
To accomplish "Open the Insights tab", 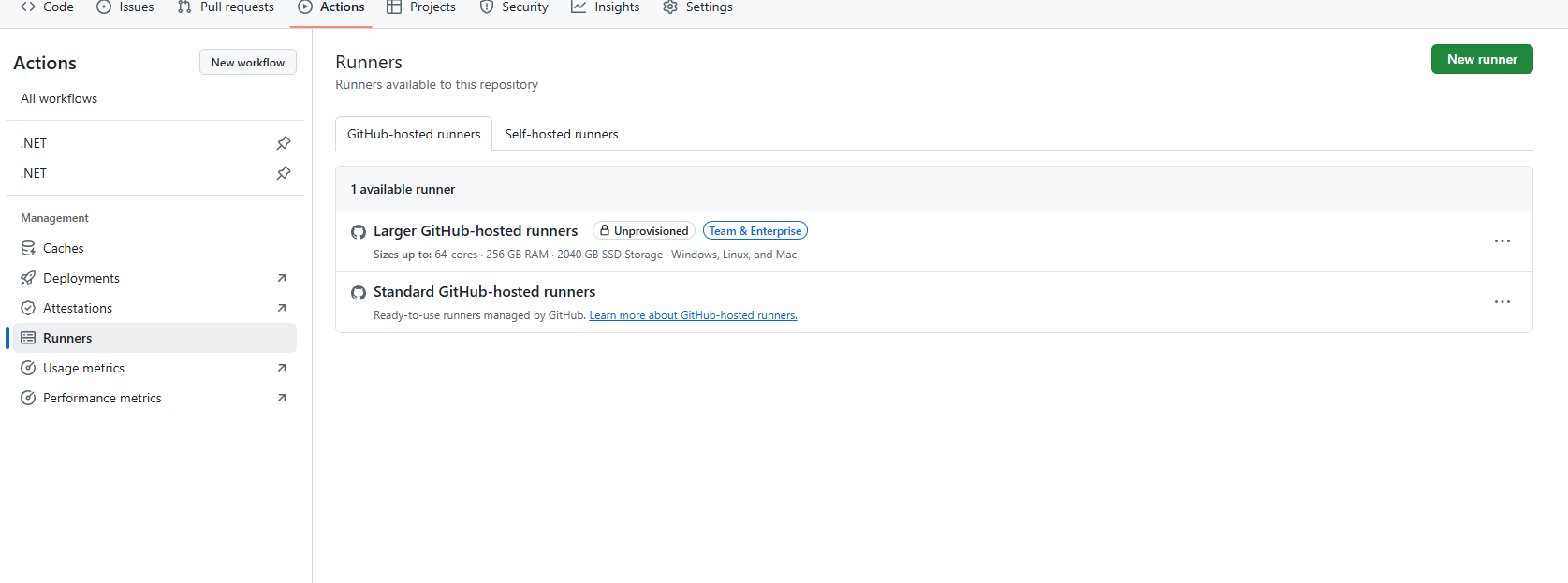I will click(x=606, y=7).
